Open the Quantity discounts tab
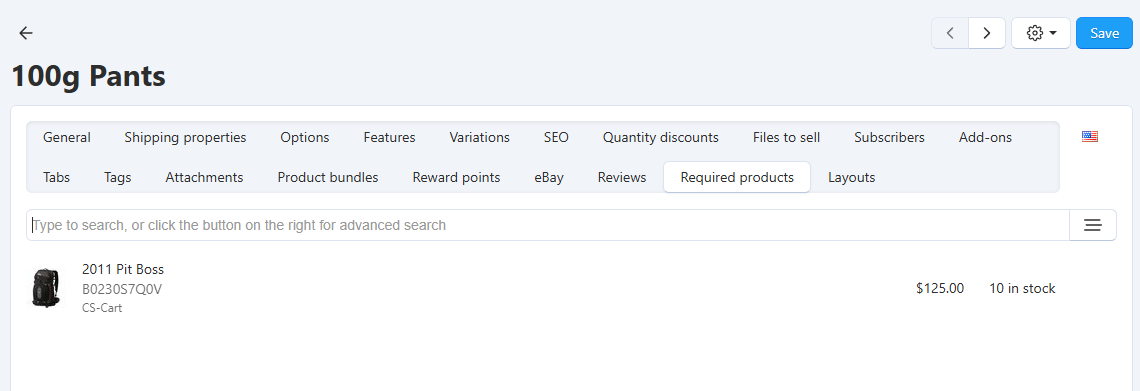1140x391 pixels. pyautogui.click(x=661, y=137)
